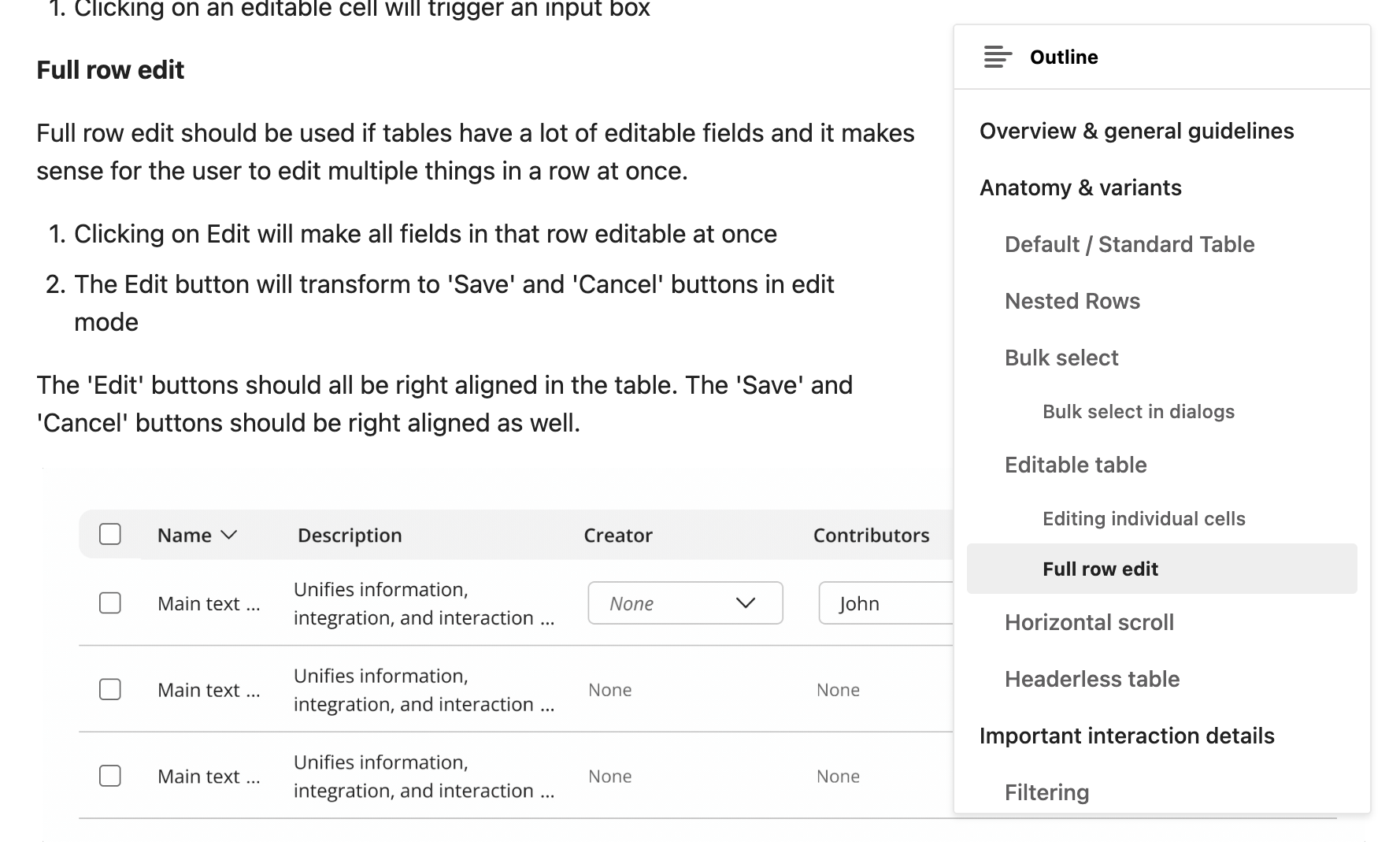Screen dimensions: 1400x849
Task: Click the Outline panel icon
Action: tap(998, 57)
